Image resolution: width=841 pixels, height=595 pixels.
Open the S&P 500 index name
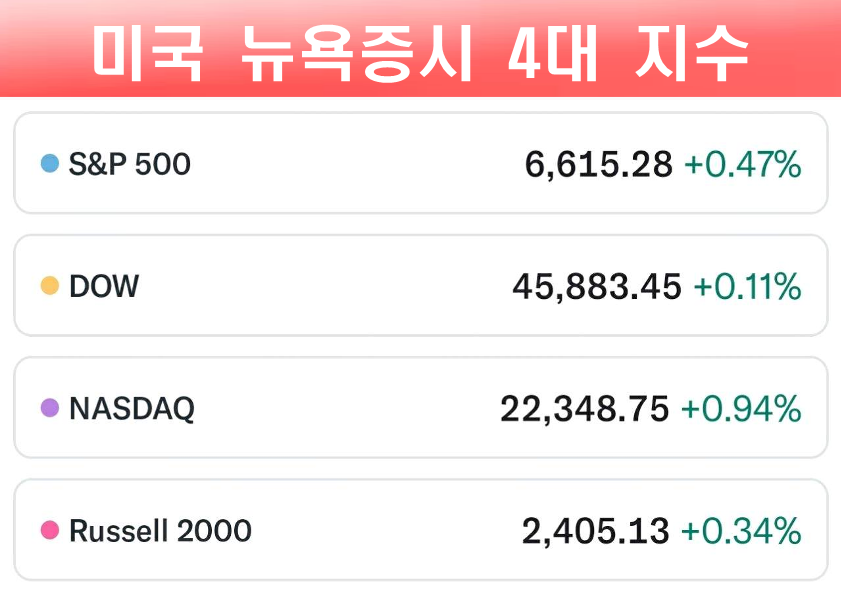pyautogui.click(x=129, y=164)
